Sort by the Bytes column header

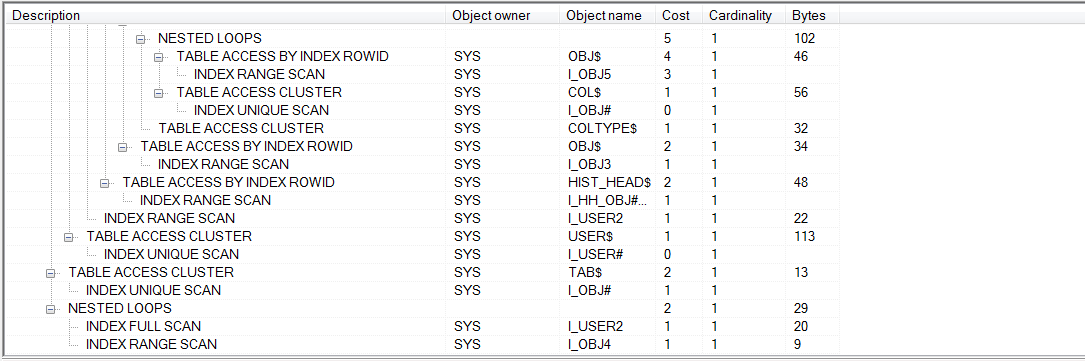[812, 15]
